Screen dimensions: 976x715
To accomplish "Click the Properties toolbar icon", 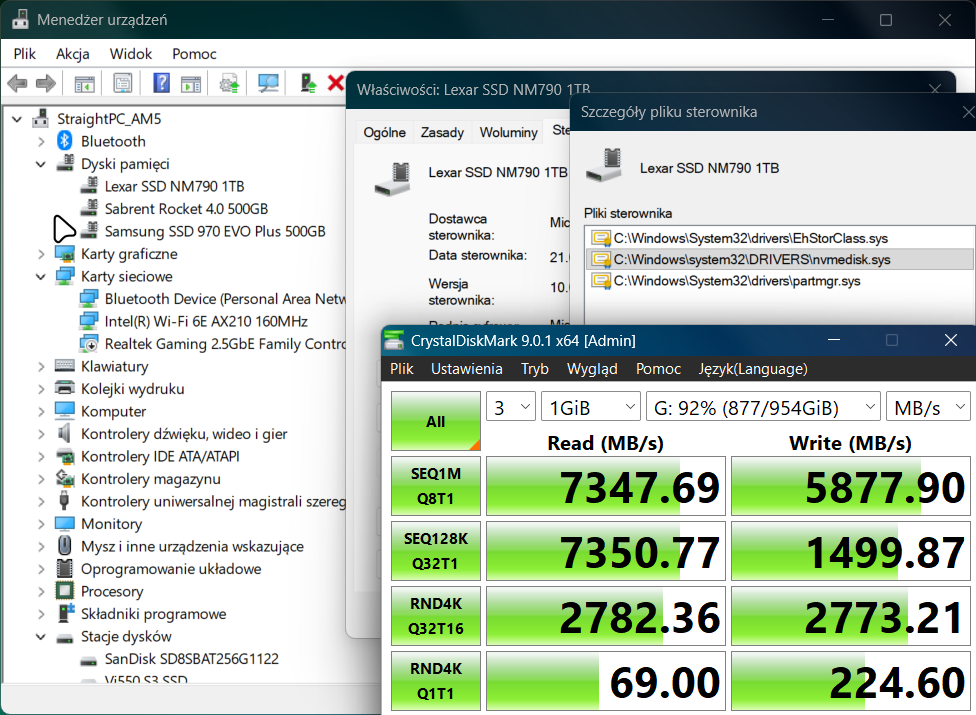I will pos(122,84).
